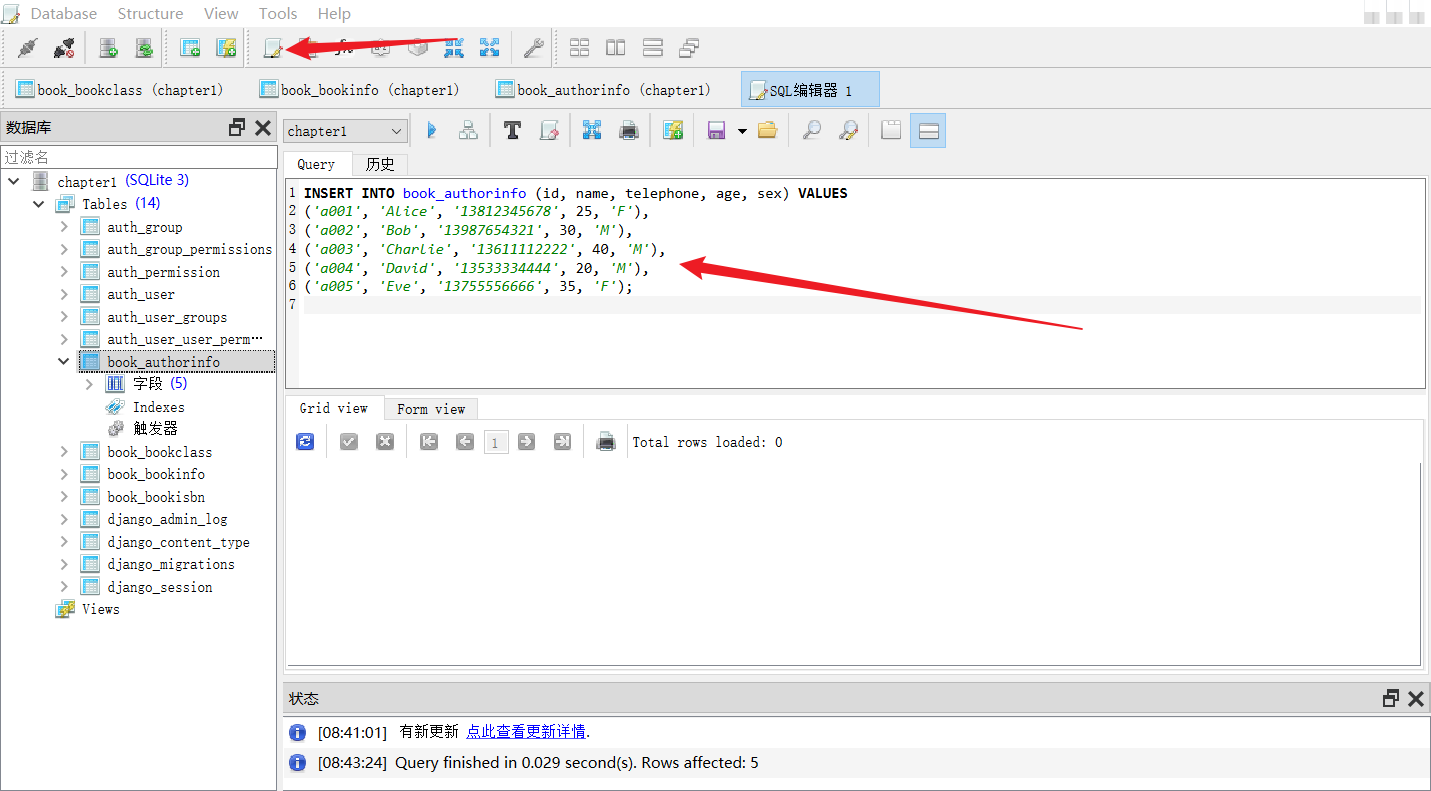Open the chapter1 database dropdown
Viewport: 1431px width, 791px height.
tap(345, 131)
